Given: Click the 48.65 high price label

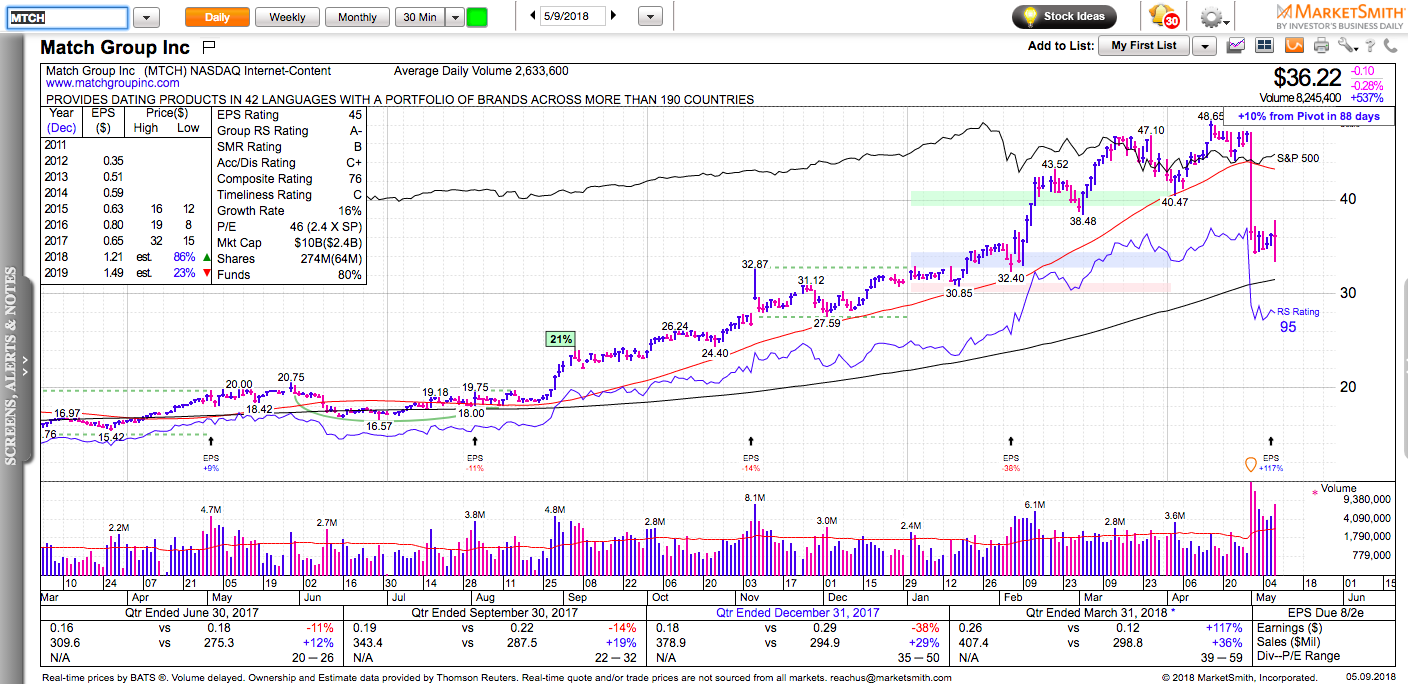Looking at the screenshot, I should coord(1210,116).
